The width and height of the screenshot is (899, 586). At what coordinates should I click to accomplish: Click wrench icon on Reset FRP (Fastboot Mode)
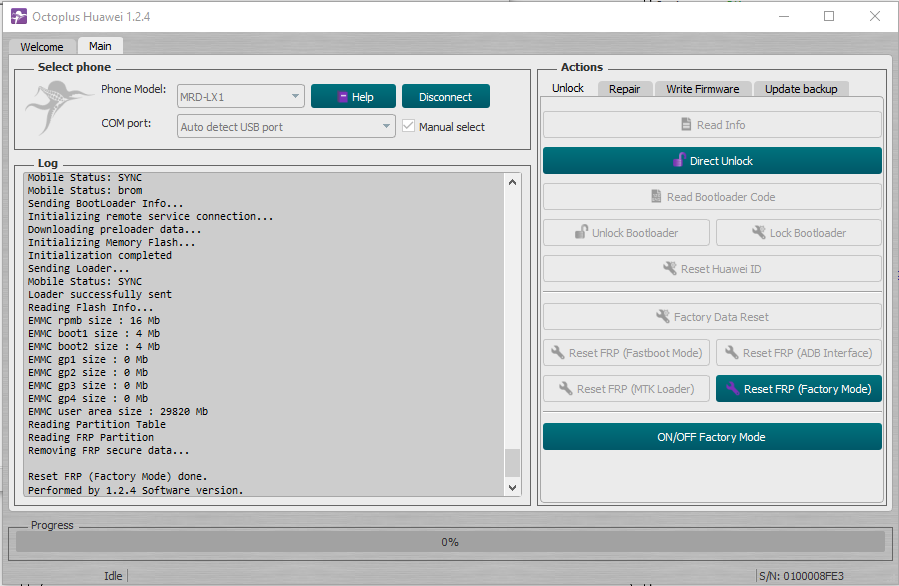click(558, 353)
